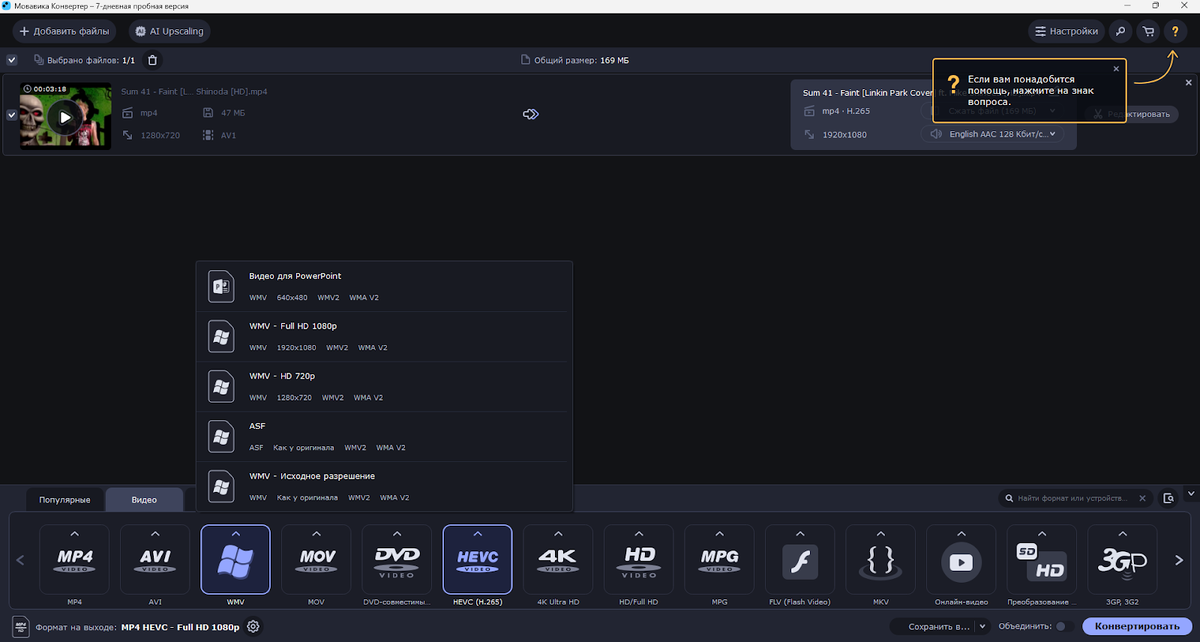The image size is (1200, 642).
Task: Uncheck the Sum 41 file checkbox
Action: click(12, 115)
